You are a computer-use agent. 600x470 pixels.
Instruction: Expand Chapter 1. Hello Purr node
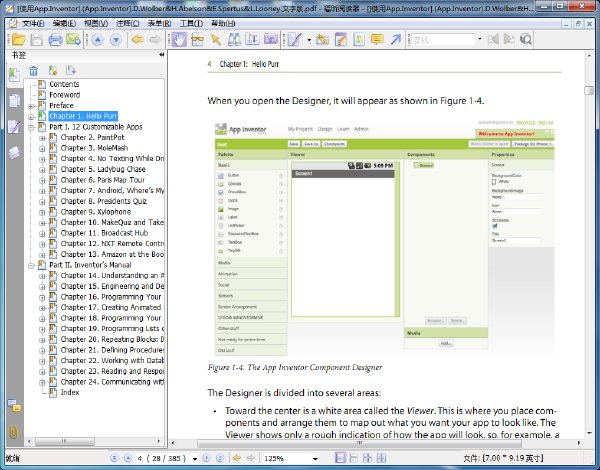(31, 117)
